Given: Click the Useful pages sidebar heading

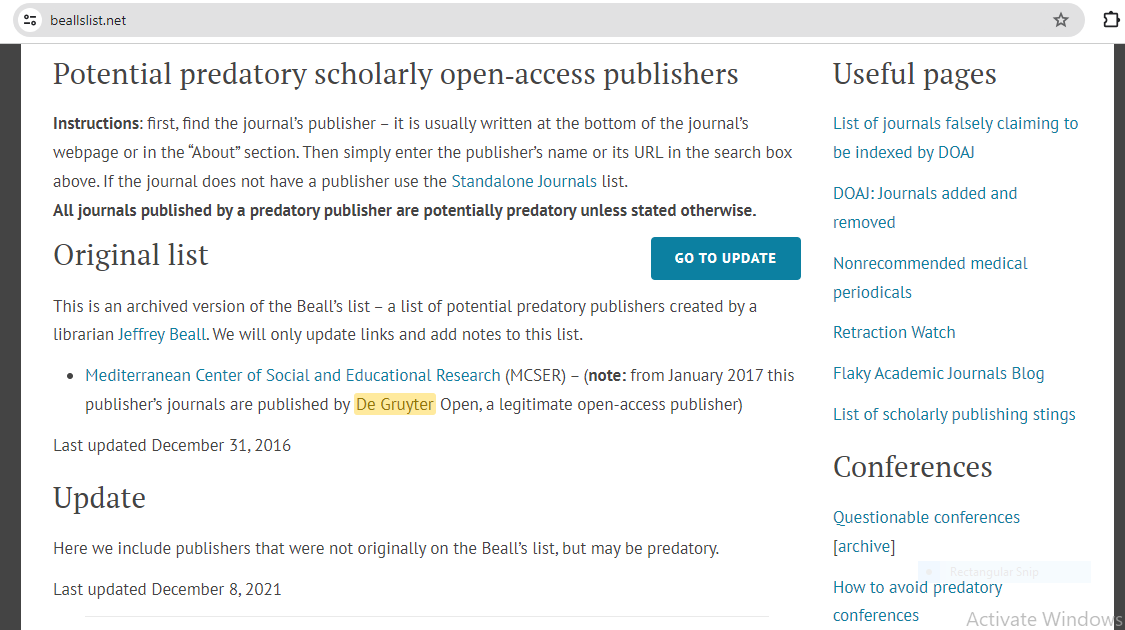Looking at the screenshot, I should pyautogui.click(x=914, y=74).
